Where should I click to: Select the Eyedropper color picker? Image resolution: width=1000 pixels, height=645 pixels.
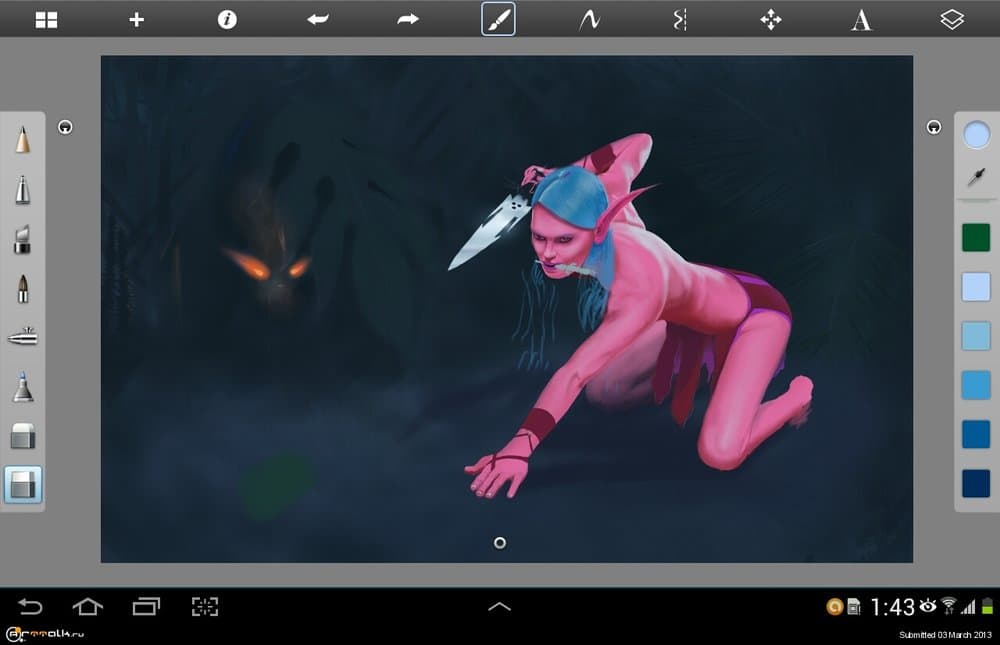pyautogui.click(x=976, y=175)
